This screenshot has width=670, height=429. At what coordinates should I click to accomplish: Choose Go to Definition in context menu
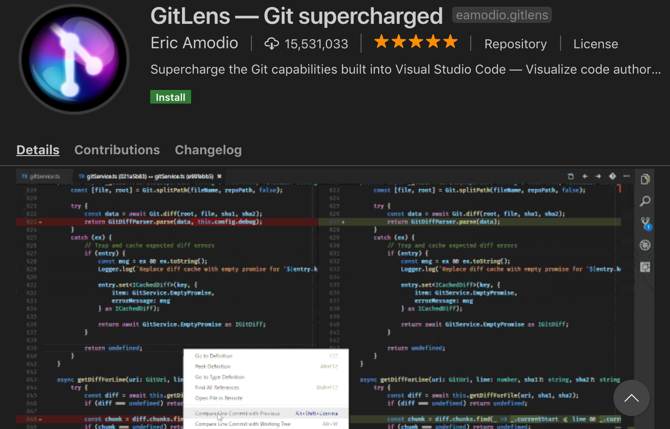(215, 356)
